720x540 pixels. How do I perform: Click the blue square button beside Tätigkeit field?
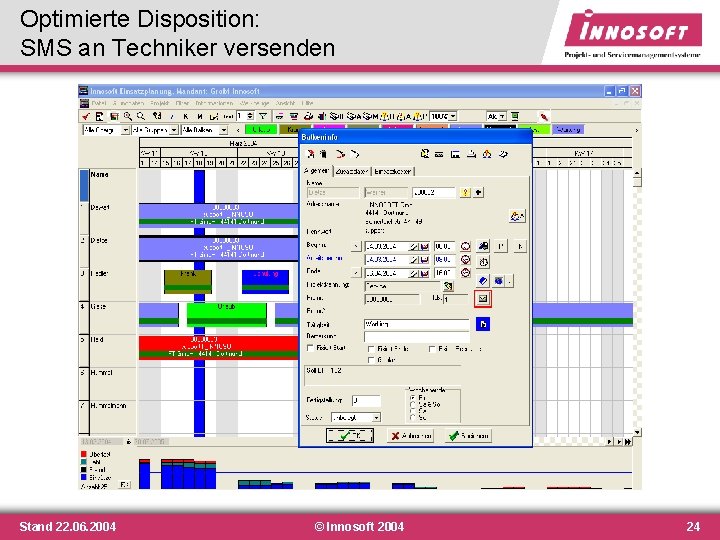point(483,324)
